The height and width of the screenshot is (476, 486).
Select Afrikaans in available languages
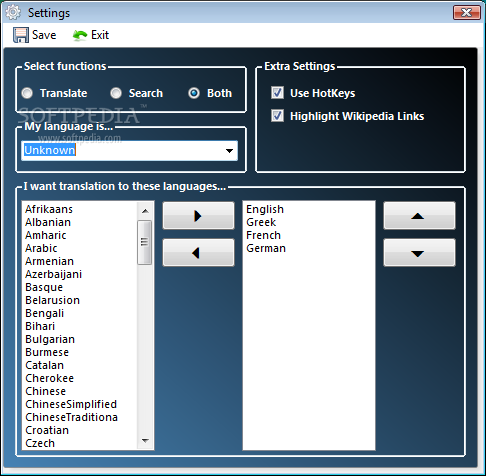(x=49, y=209)
